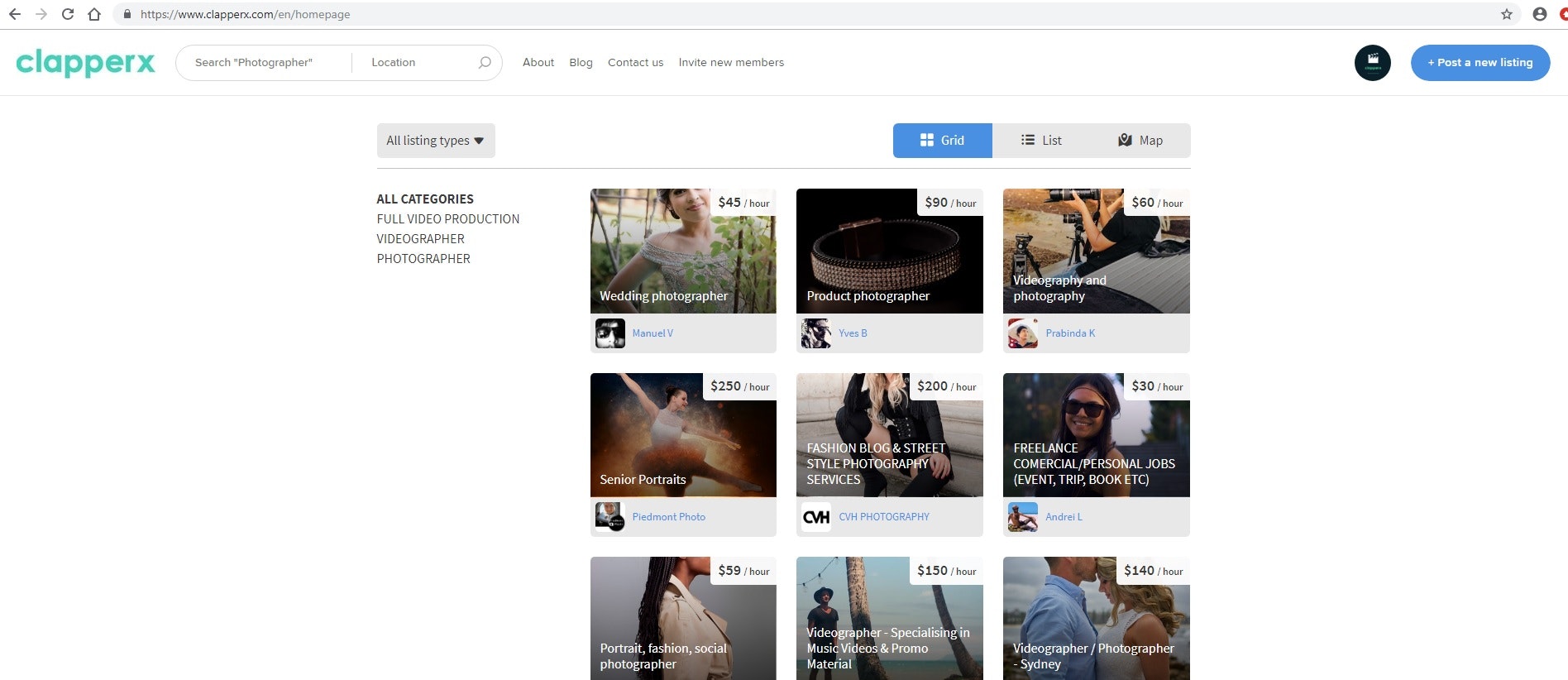Screen dimensions: 1568x680
Task: Click the $200 / hour price tag
Action: coord(946,386)
